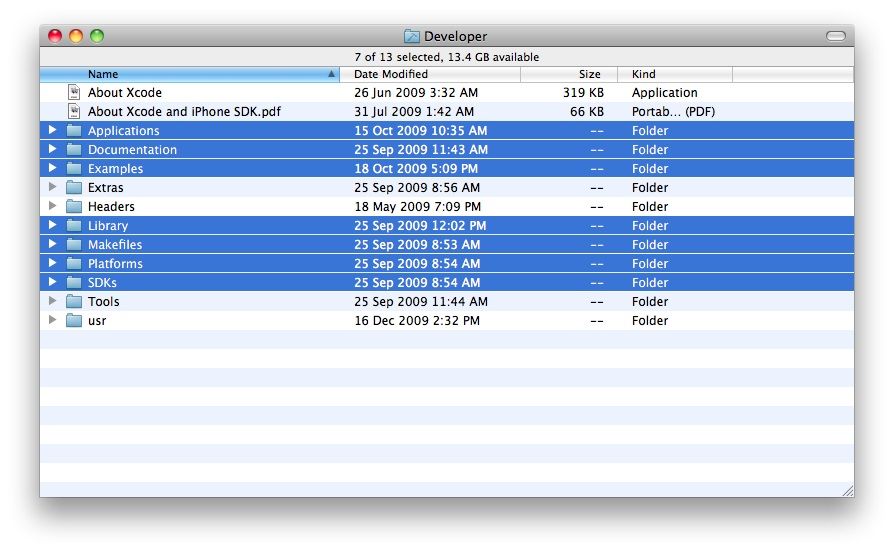Select the usr folder name
Viewport: 894px width, 552px height.
tap(97, 321)
